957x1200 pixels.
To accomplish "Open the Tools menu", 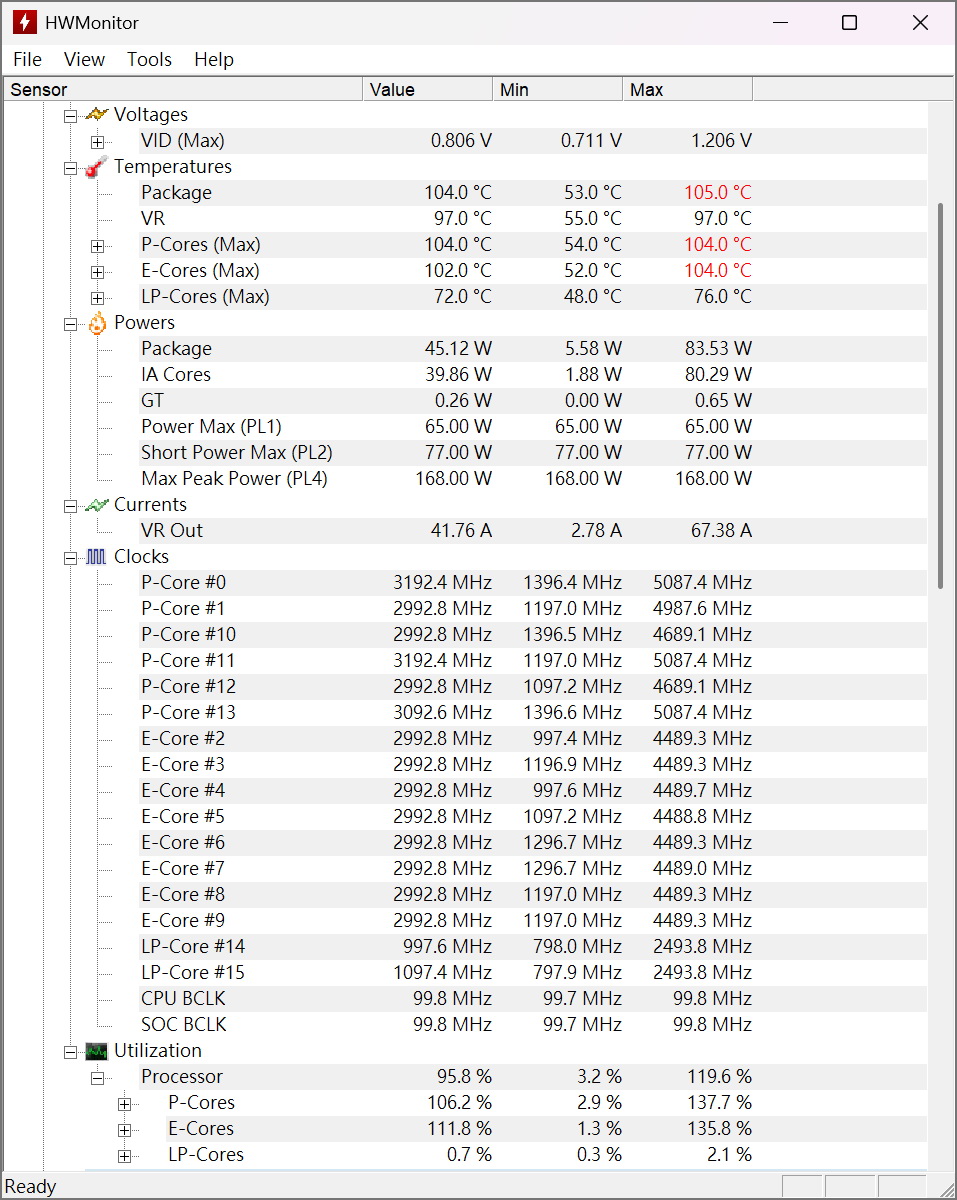I will [x=149, y=60].
